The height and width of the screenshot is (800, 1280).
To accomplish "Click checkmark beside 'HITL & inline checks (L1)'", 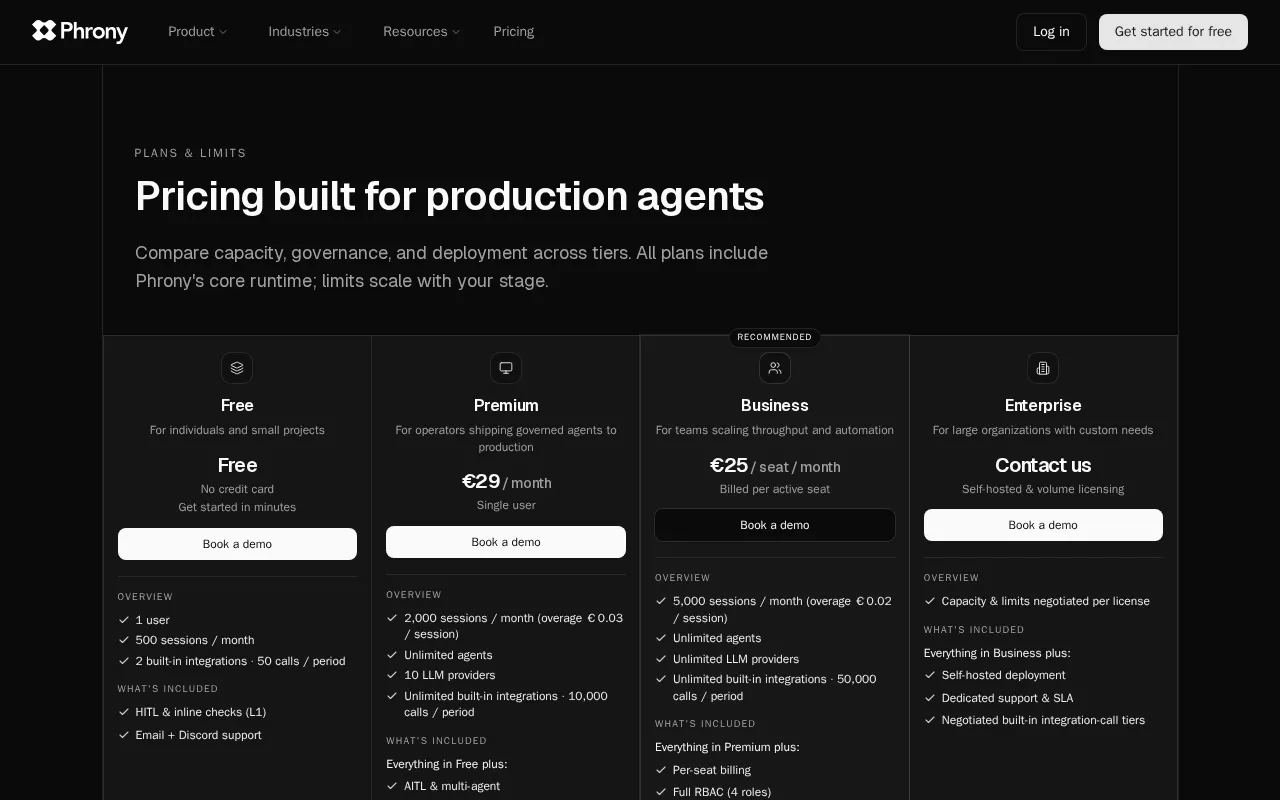I will click(x=124, y=712).
